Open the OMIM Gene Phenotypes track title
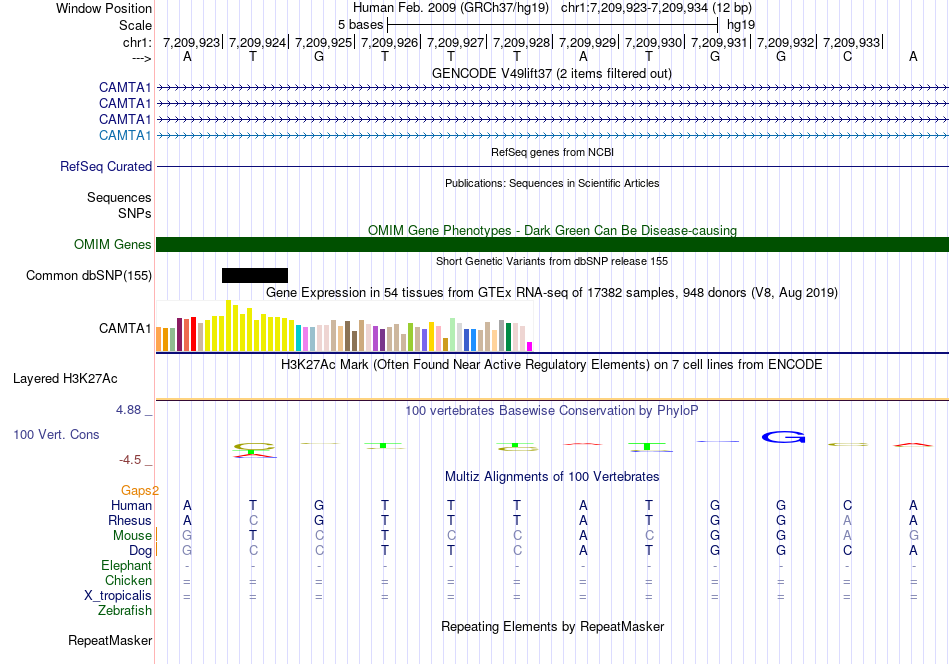The height and width of the screenshot is (664, 950). click(x=552, y=230)
